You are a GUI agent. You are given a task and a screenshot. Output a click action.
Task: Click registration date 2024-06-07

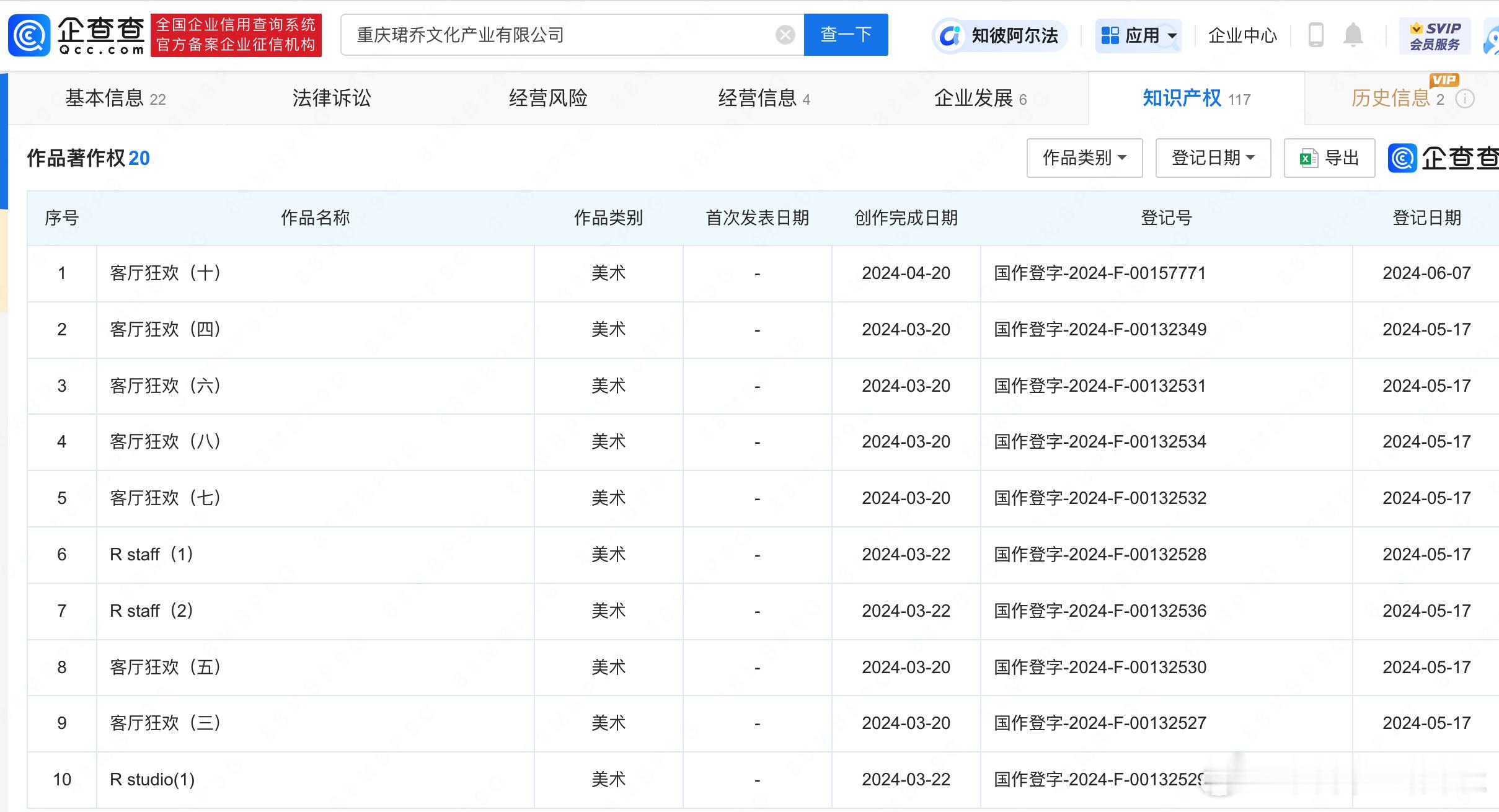[x=1426, y=273]
